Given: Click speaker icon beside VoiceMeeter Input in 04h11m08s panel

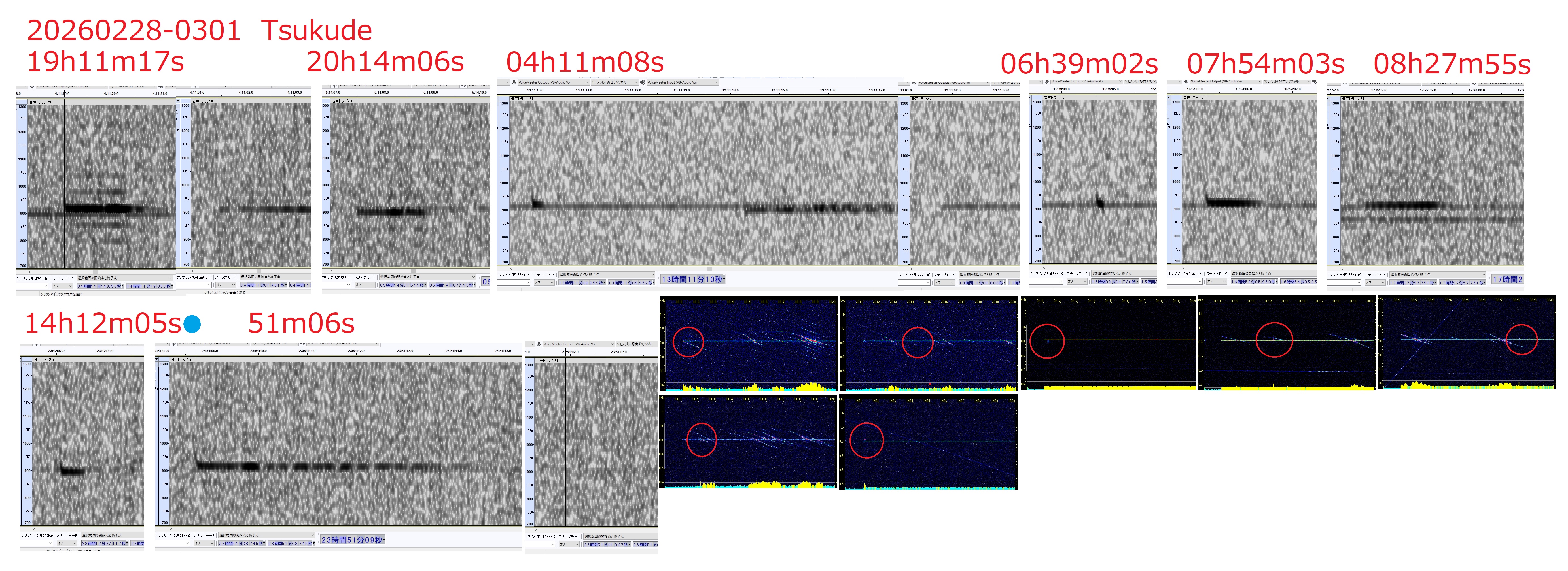Looking at the screenshot, I should point(643,82).
